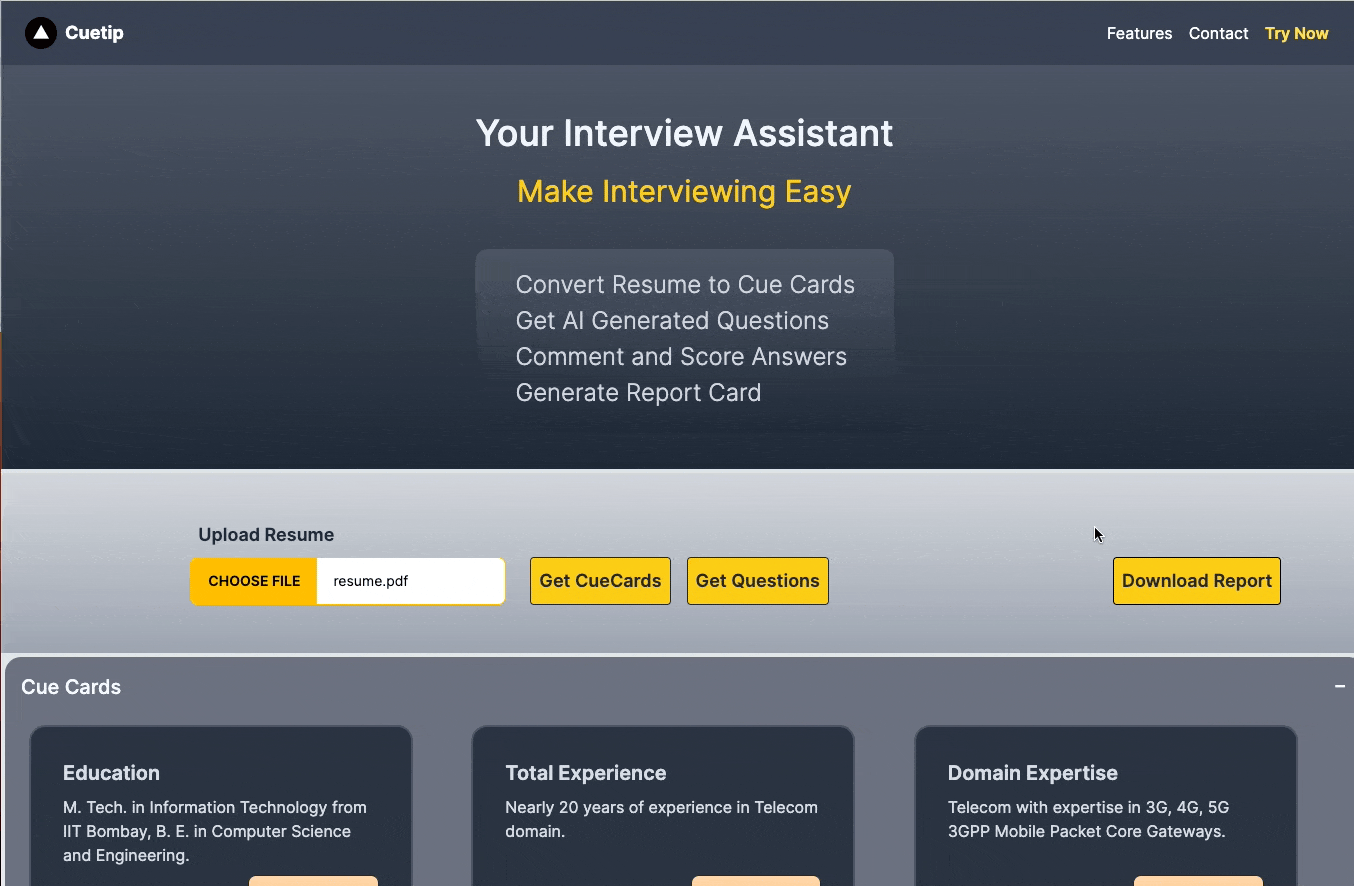Open the Features nav link
Viewport: 1354px width, 886px height.
pyautogui.click(x=1139, y=33)
